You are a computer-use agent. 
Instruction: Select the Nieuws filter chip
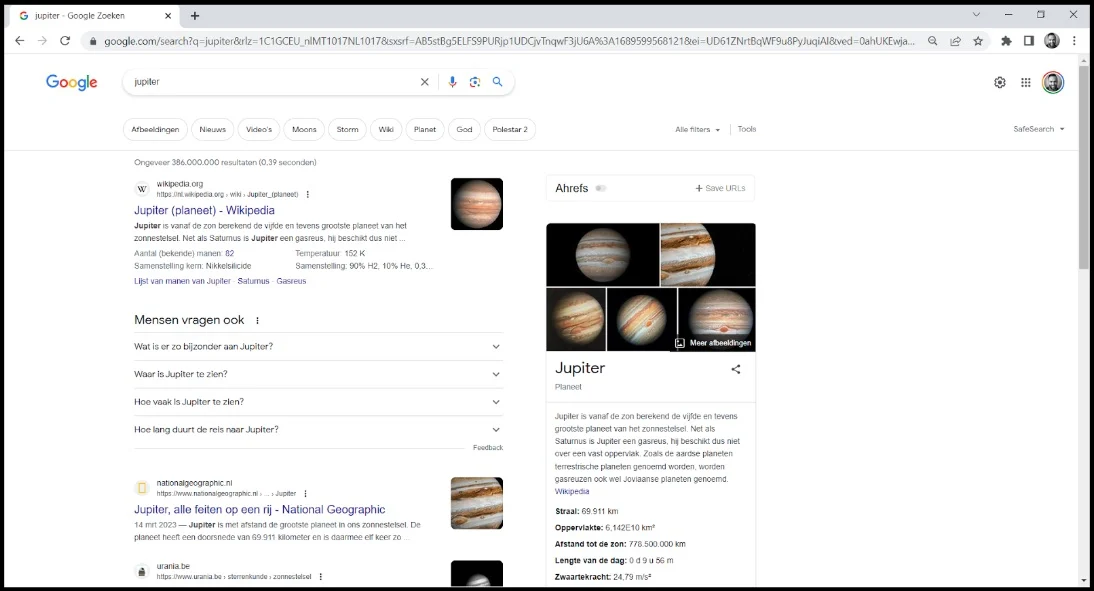pyautogui.click(x=213, y=129)
